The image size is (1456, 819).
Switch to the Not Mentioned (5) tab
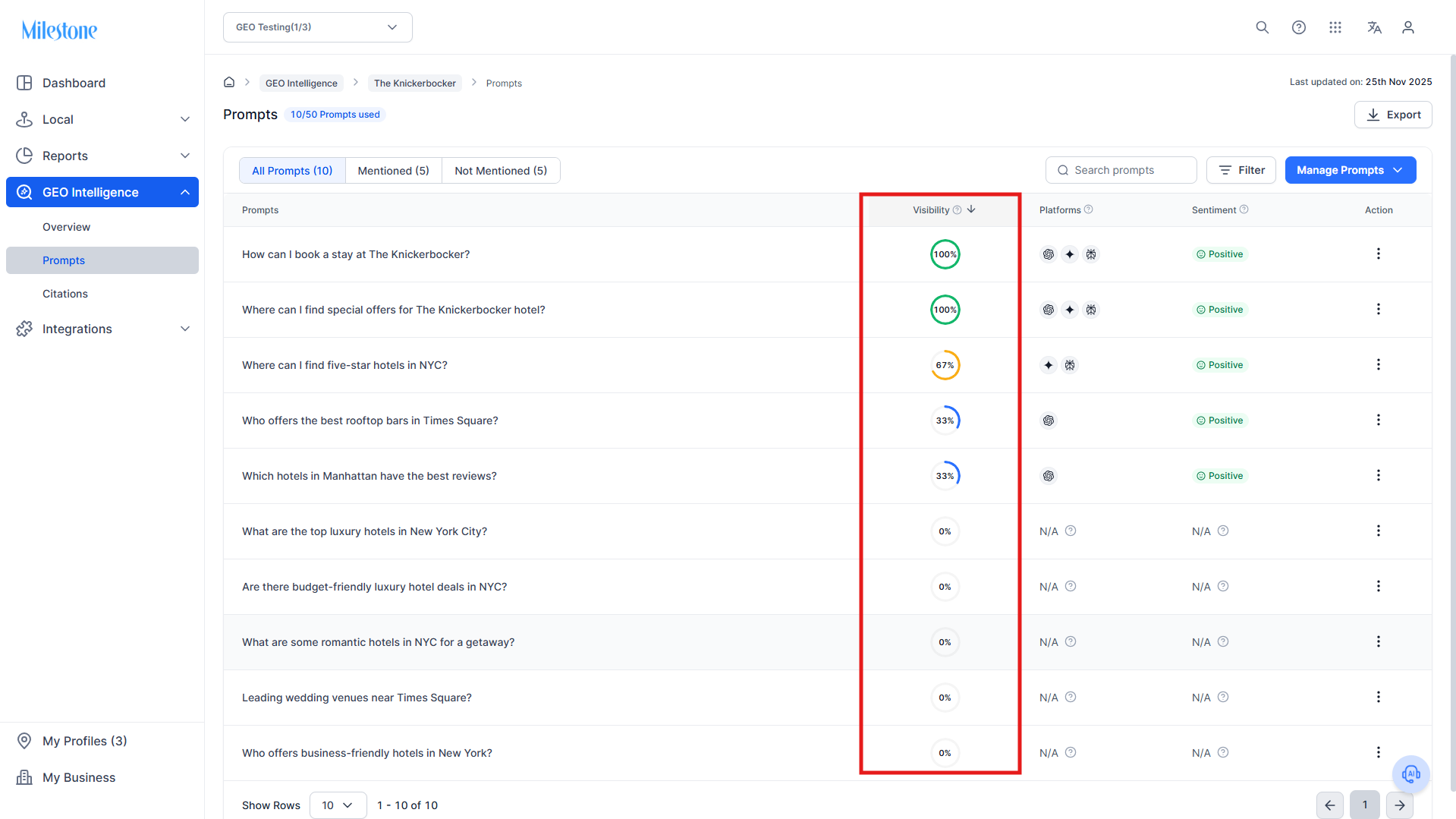click(501, 171)
